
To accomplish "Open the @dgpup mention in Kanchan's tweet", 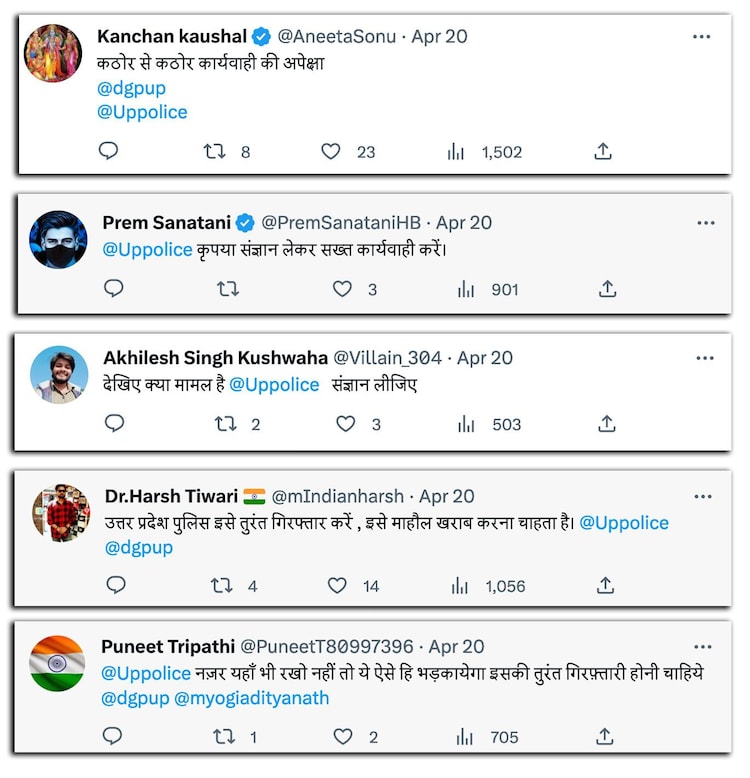I will [131, 89].
